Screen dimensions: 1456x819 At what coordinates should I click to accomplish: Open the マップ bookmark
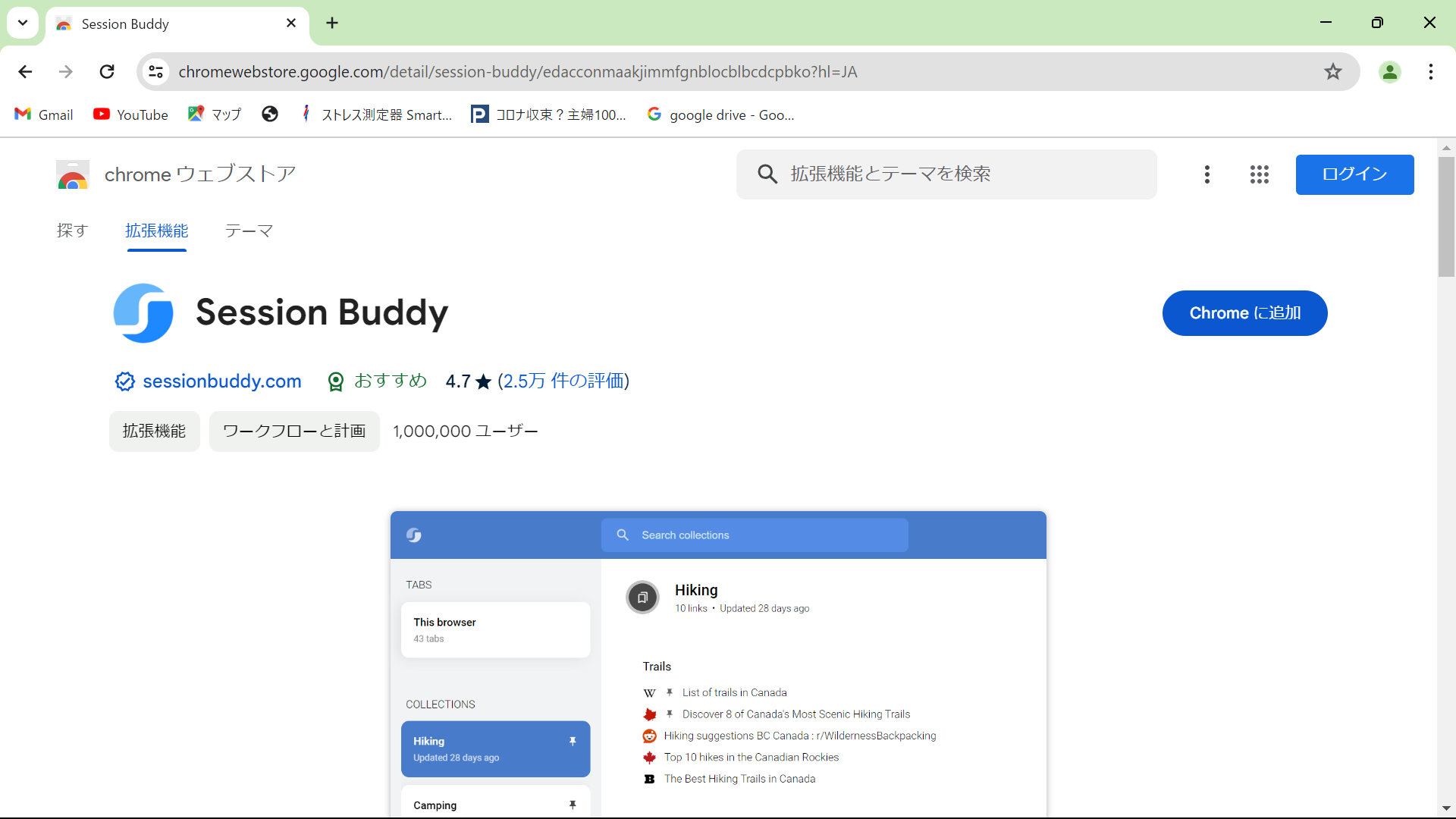[x=215, y=115]
